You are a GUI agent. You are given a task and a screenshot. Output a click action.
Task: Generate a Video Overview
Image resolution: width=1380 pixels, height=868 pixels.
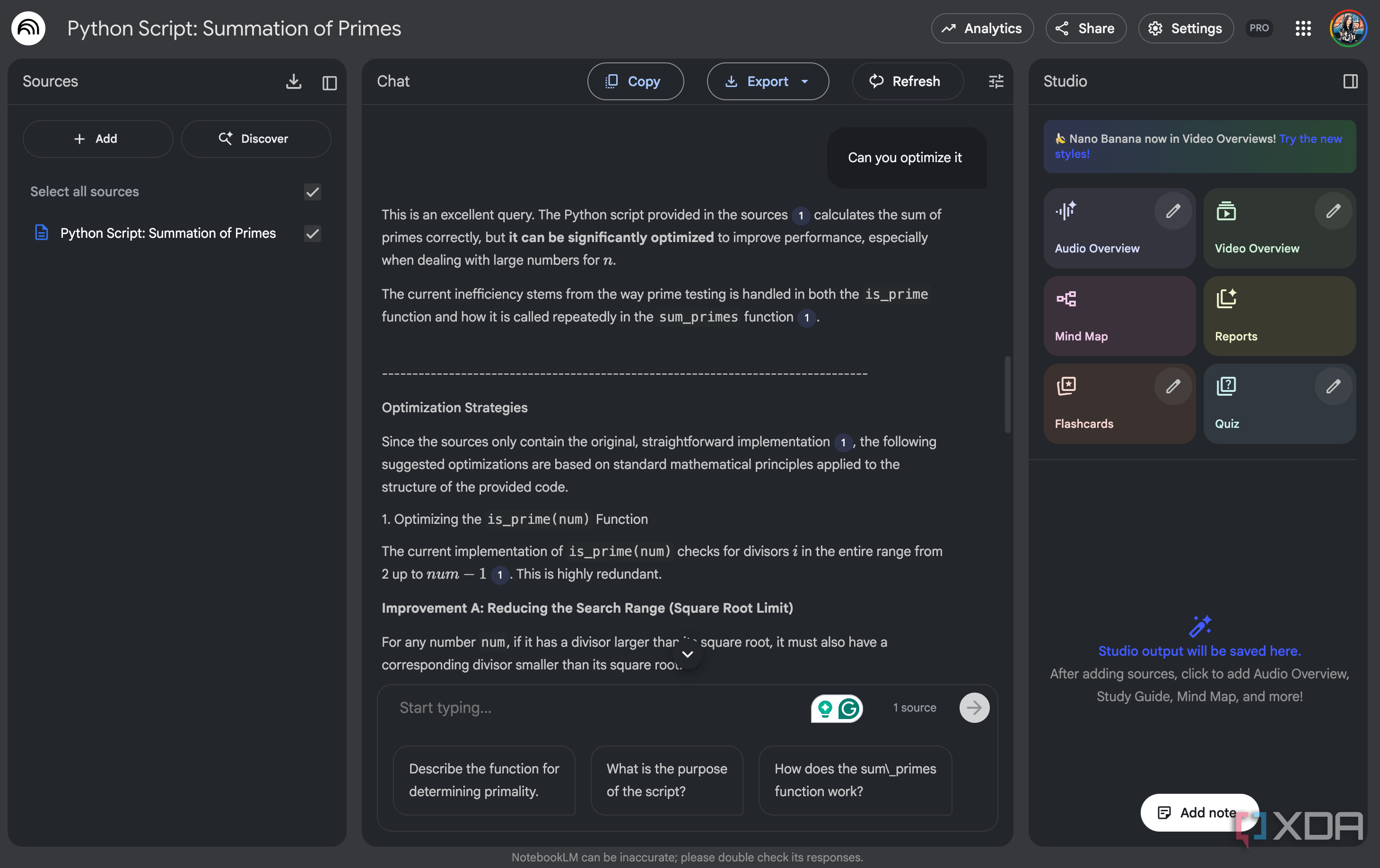(1279, 228)
